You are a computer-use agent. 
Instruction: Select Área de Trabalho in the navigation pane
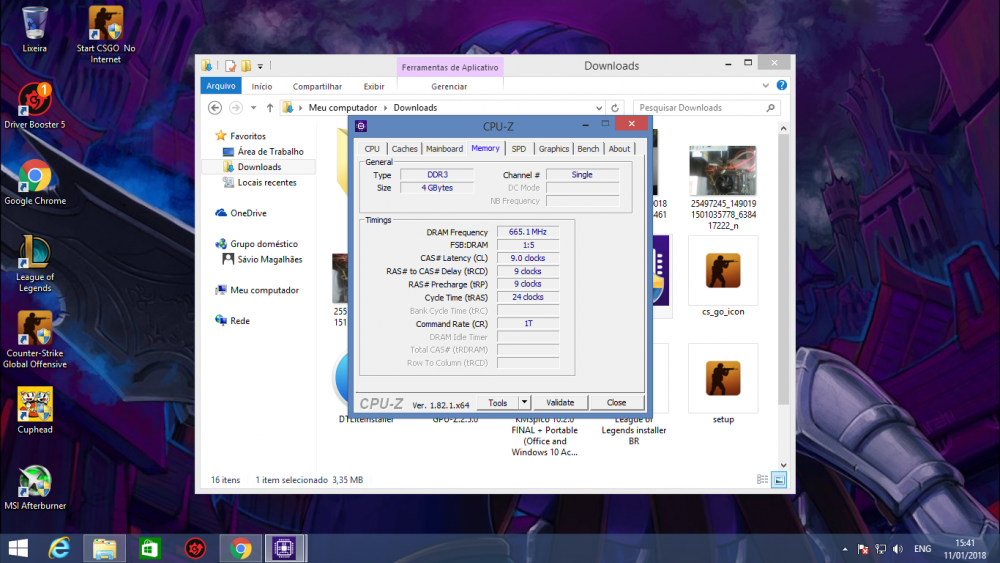[x=270, y=152]
